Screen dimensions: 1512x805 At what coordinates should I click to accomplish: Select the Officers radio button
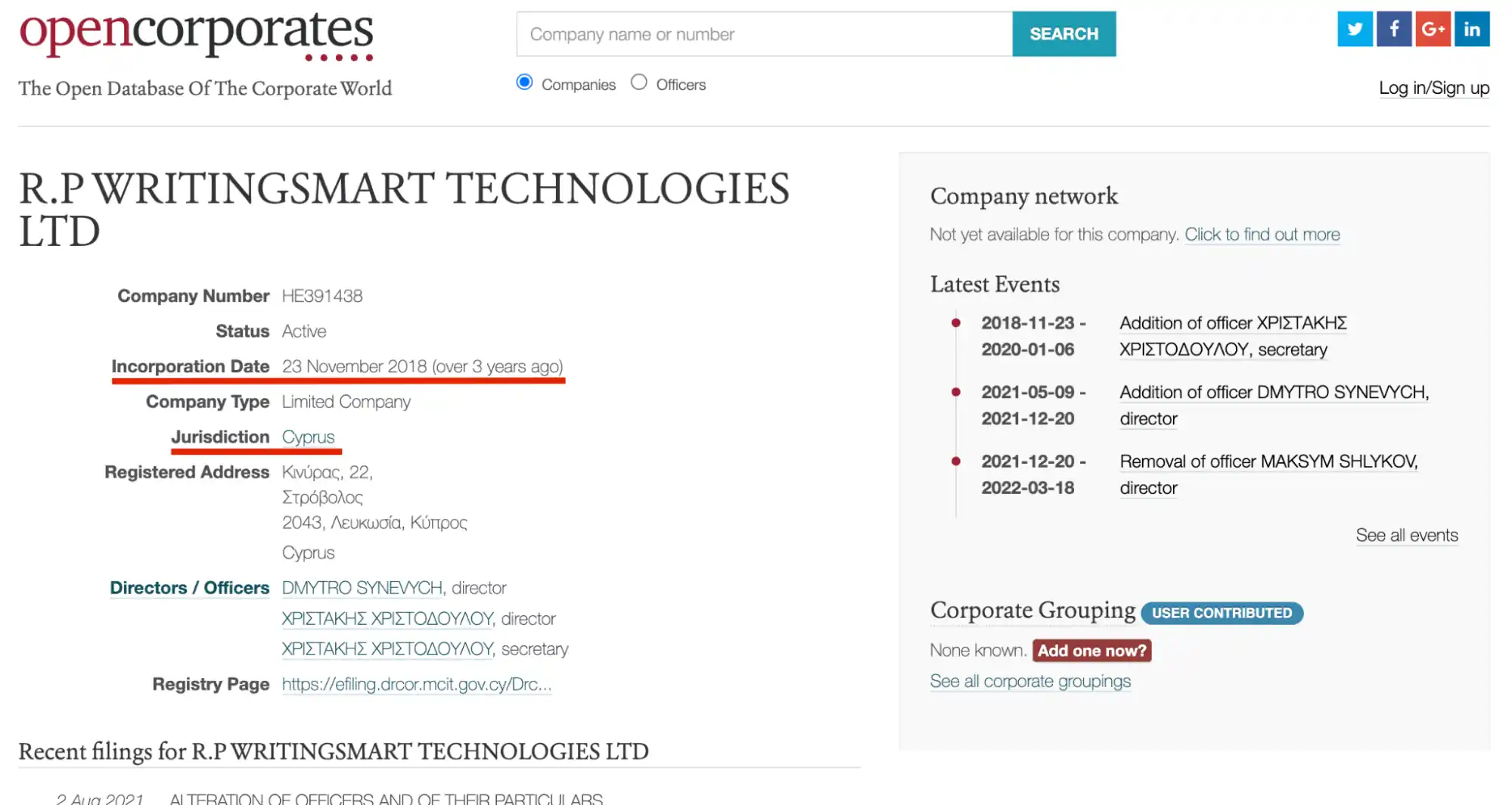pyautogui.click(x=639, y=82)
